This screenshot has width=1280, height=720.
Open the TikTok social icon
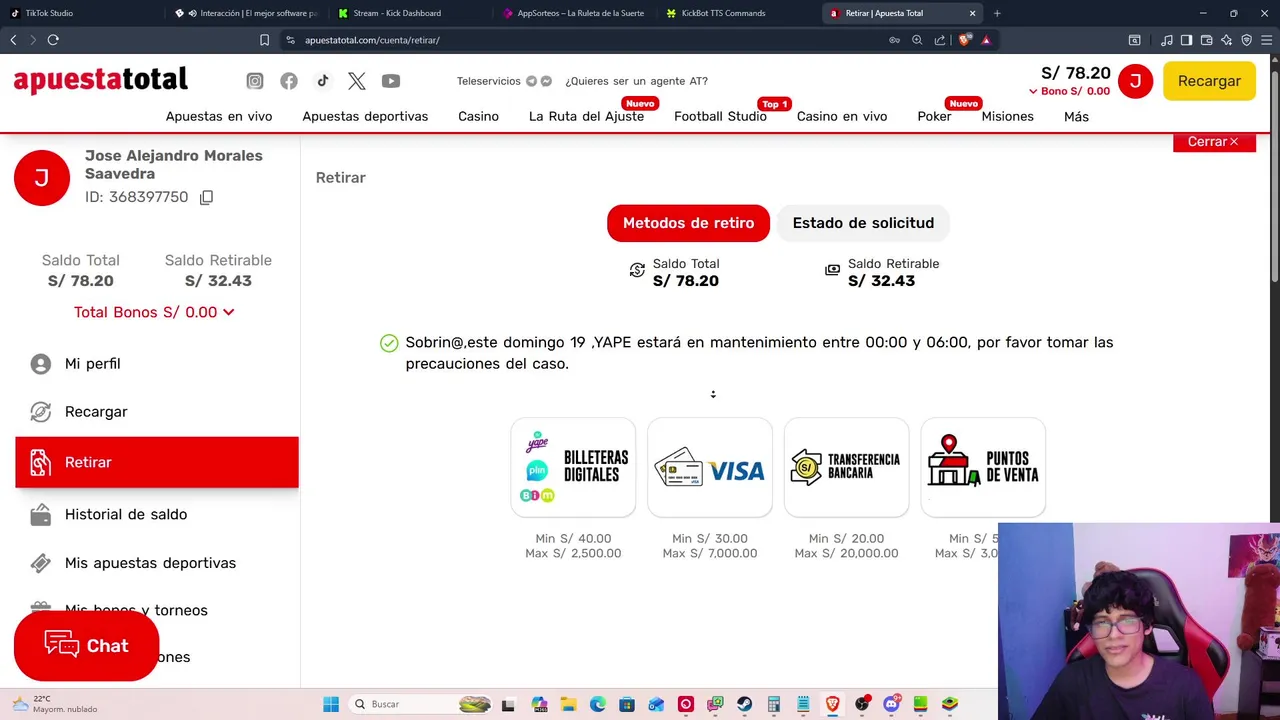tap(322, 81)
